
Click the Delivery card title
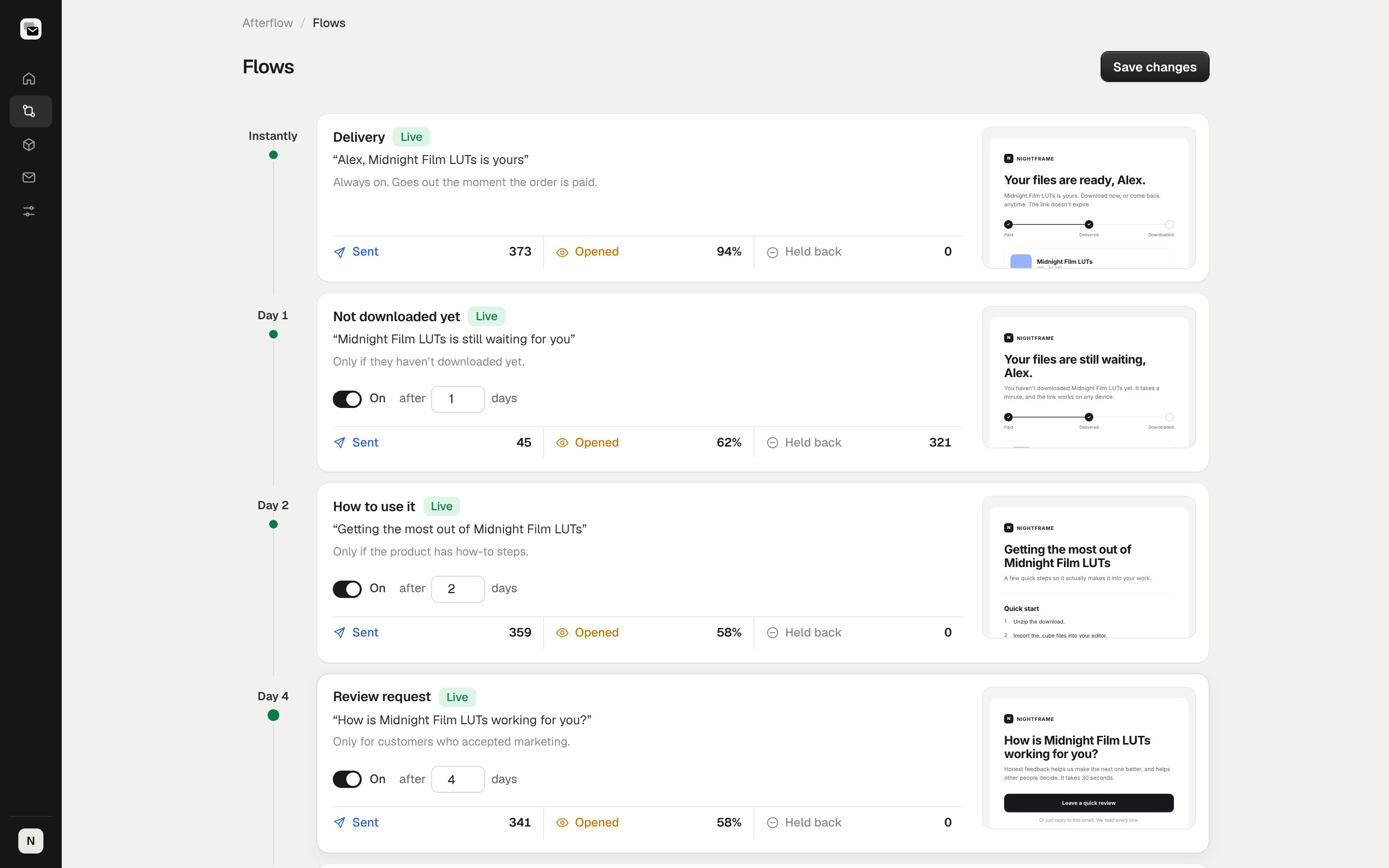point(359,137)
